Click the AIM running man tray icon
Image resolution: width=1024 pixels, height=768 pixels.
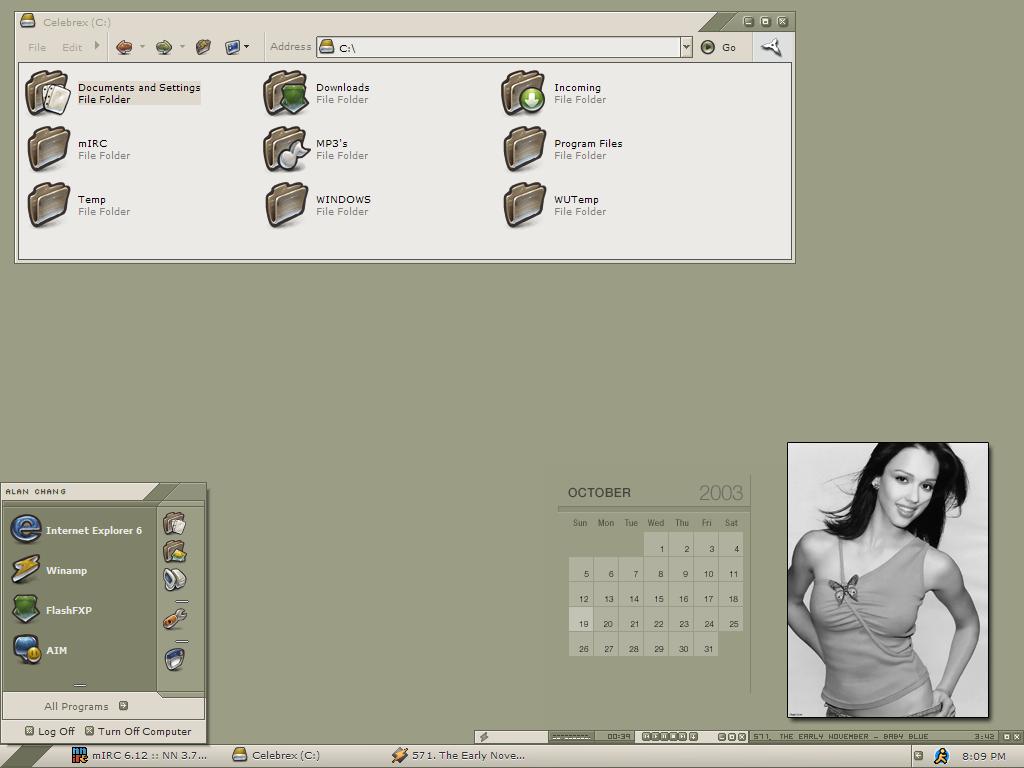point(941,756)
